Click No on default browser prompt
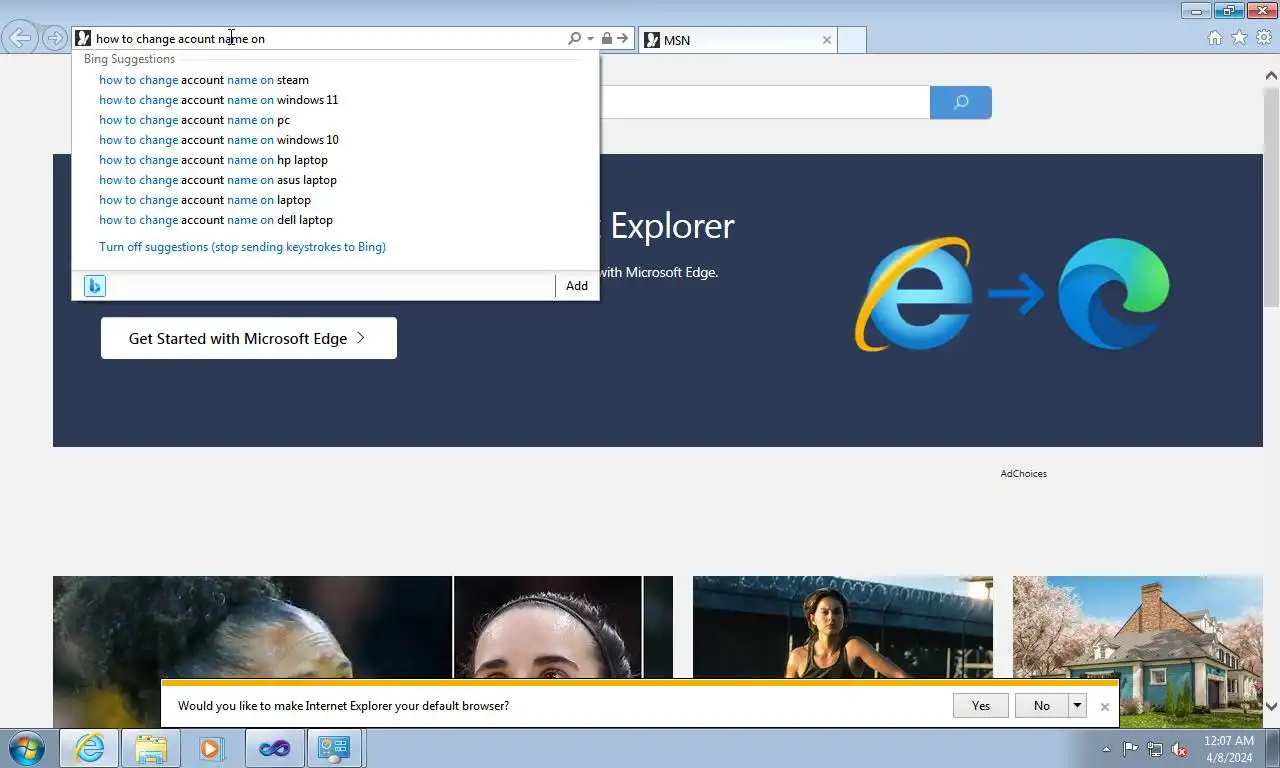 [x=1042, y=706]
